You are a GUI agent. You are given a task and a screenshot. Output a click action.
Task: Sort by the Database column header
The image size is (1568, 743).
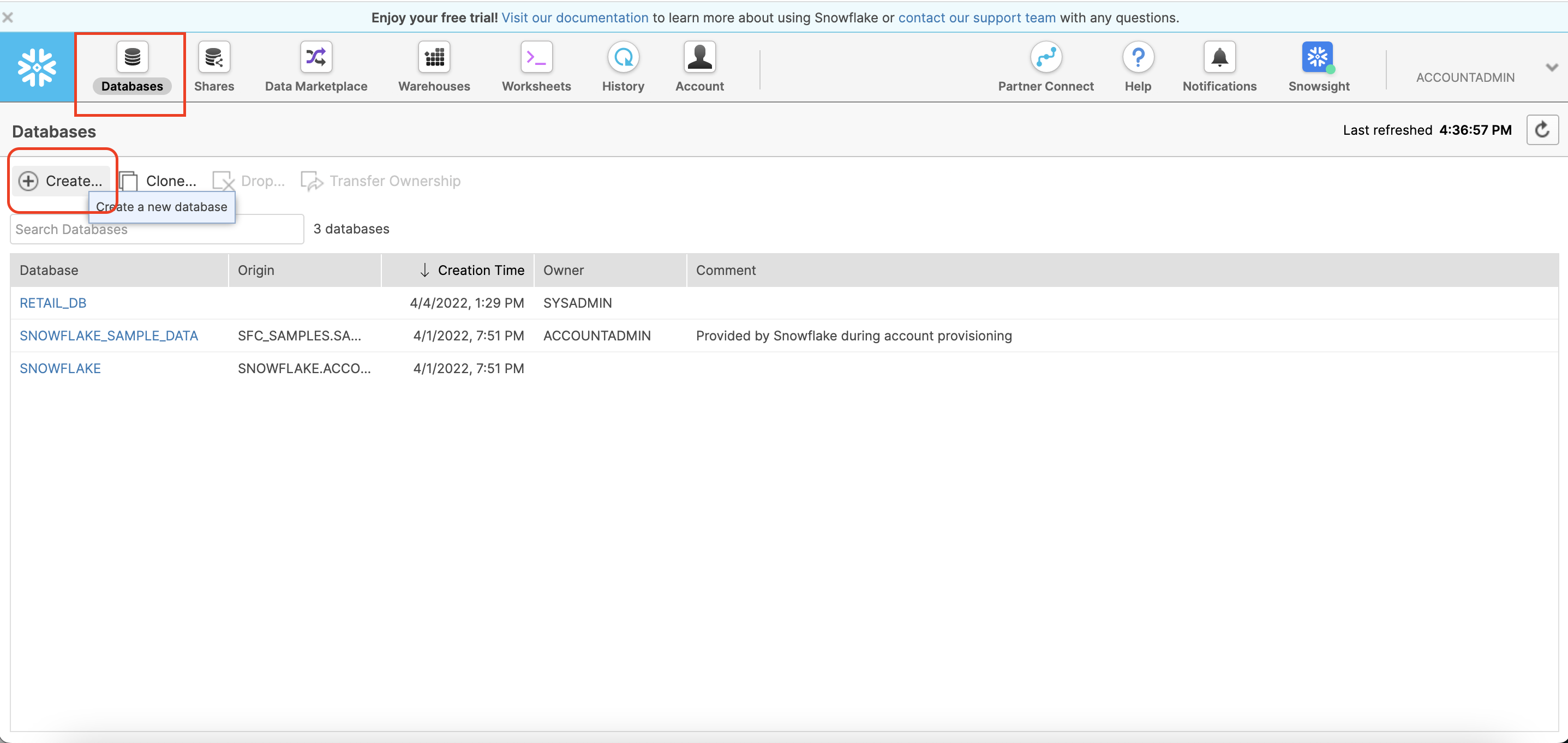point(119,270)
